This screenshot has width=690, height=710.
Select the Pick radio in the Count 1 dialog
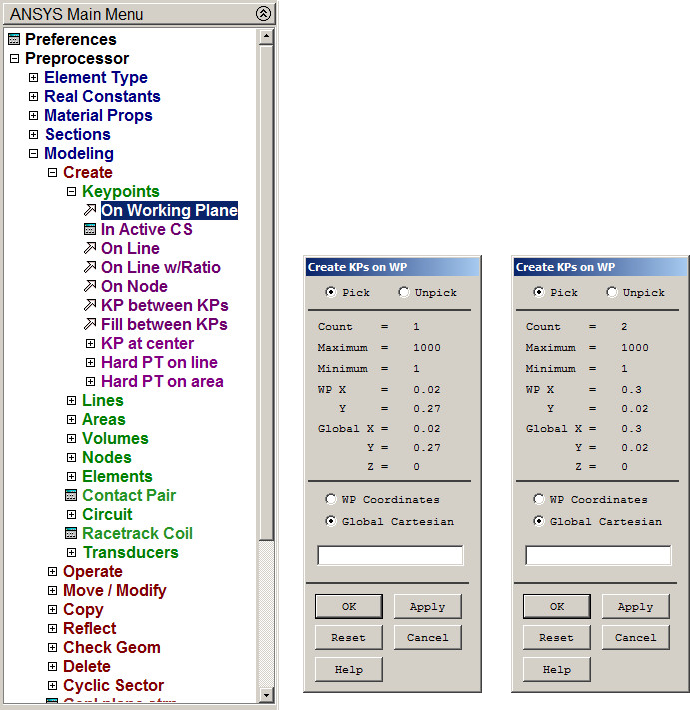pos(331,292)
